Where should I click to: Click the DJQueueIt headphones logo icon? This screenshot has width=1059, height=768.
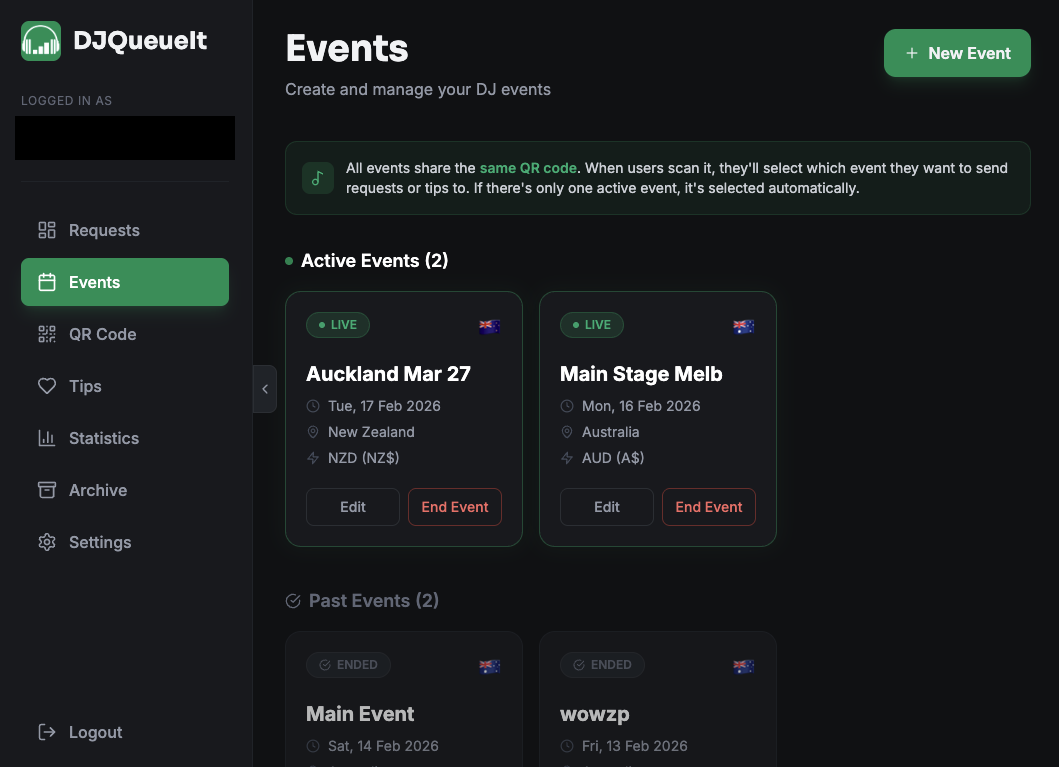41,41
